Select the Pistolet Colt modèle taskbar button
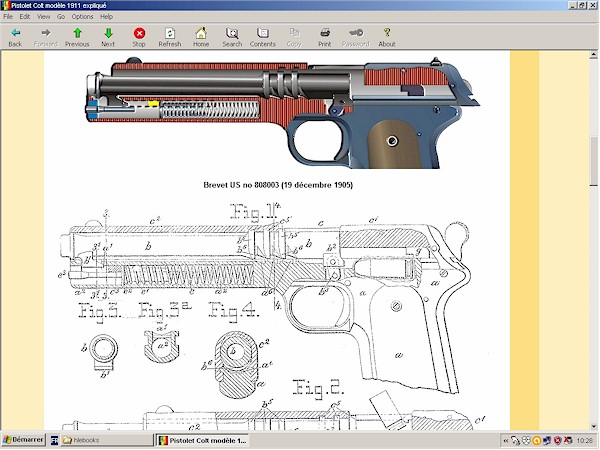Image resolution: width=600 pixels, height=450 pixels. pos(202,440)
